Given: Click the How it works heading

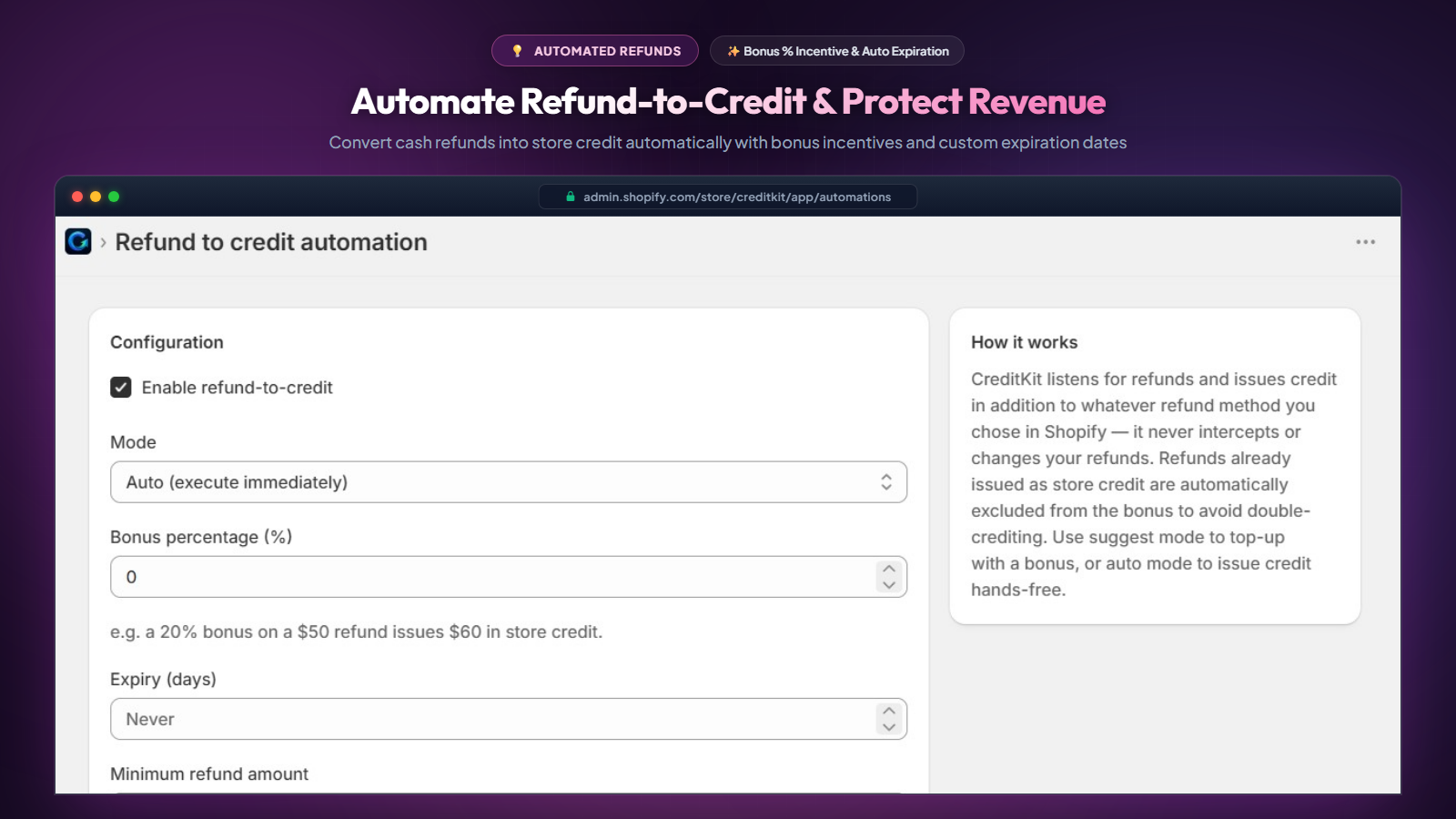Looking at the screenshot, I should [x=1024, y=342].
